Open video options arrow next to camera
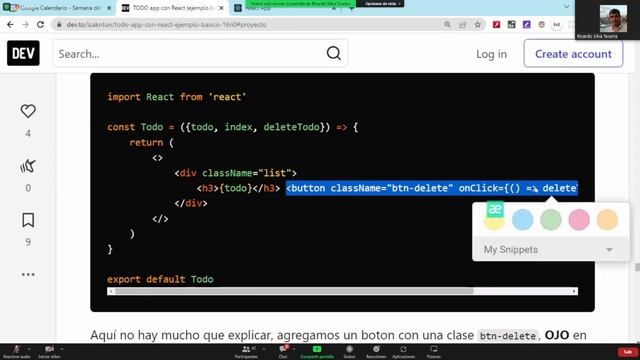The width and height of the screenshot is (640, 360). click(x=62, y=349)
